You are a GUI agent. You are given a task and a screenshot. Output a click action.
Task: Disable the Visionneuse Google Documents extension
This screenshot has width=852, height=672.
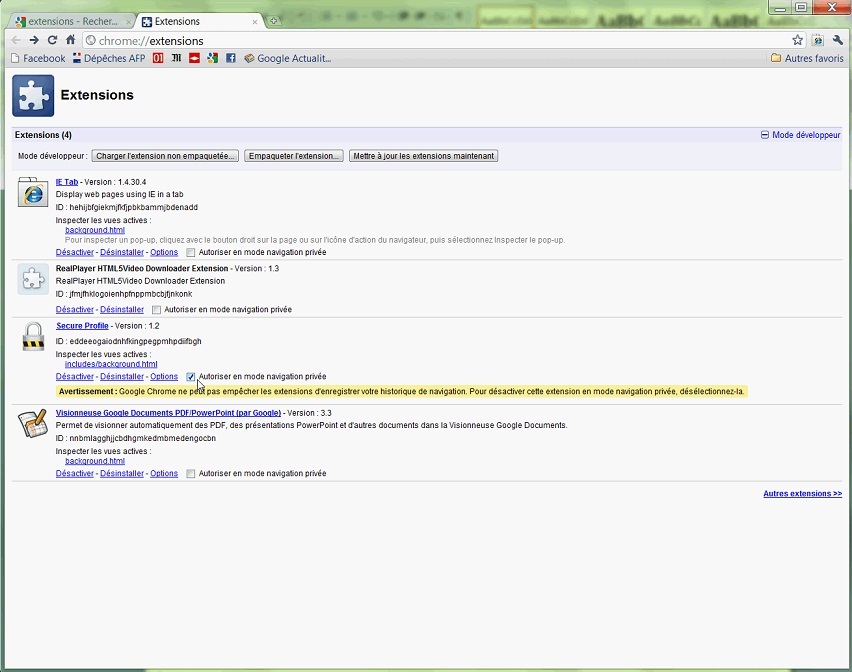click(x=75, y=473)
